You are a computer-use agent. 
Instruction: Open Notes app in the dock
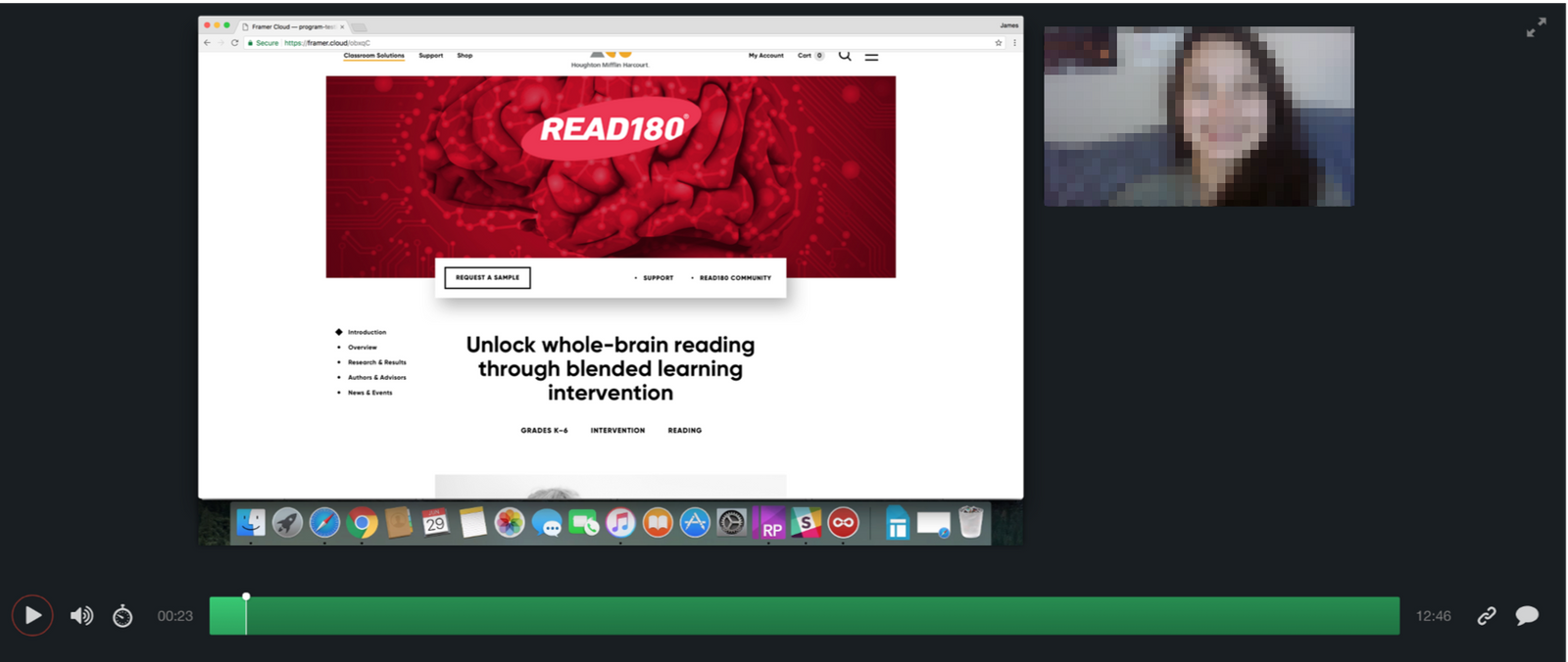pyautogui.click(x=472, y=523)
